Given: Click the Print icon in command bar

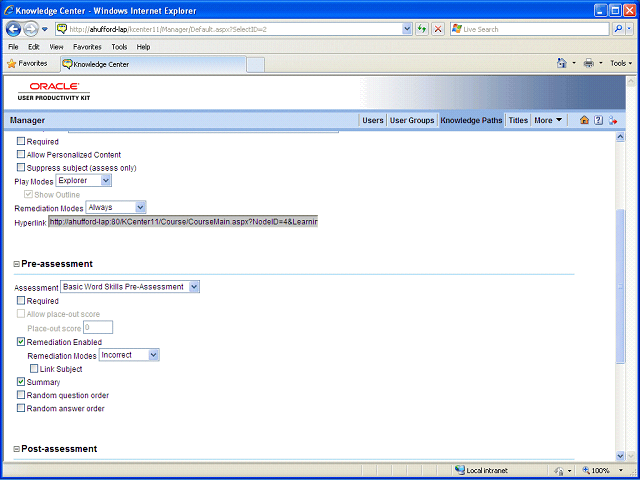Looking at the screenshot, I should pyautogui.click(x=589, y=63).
